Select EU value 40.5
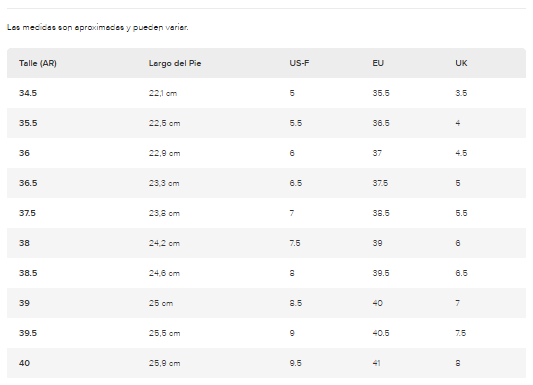The width and height of the screenshot is (533, 385). [x=381, y=333]
